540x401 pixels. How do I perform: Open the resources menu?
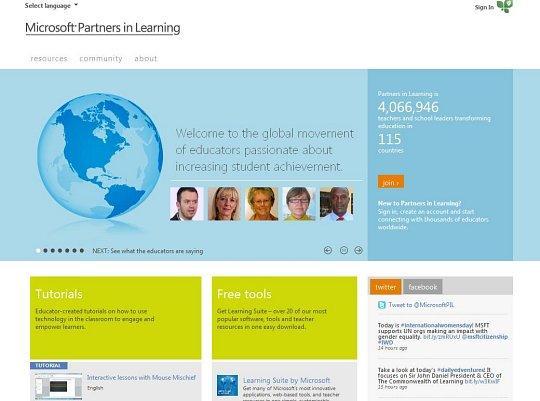pyautogui.click(x=49, y=59)
